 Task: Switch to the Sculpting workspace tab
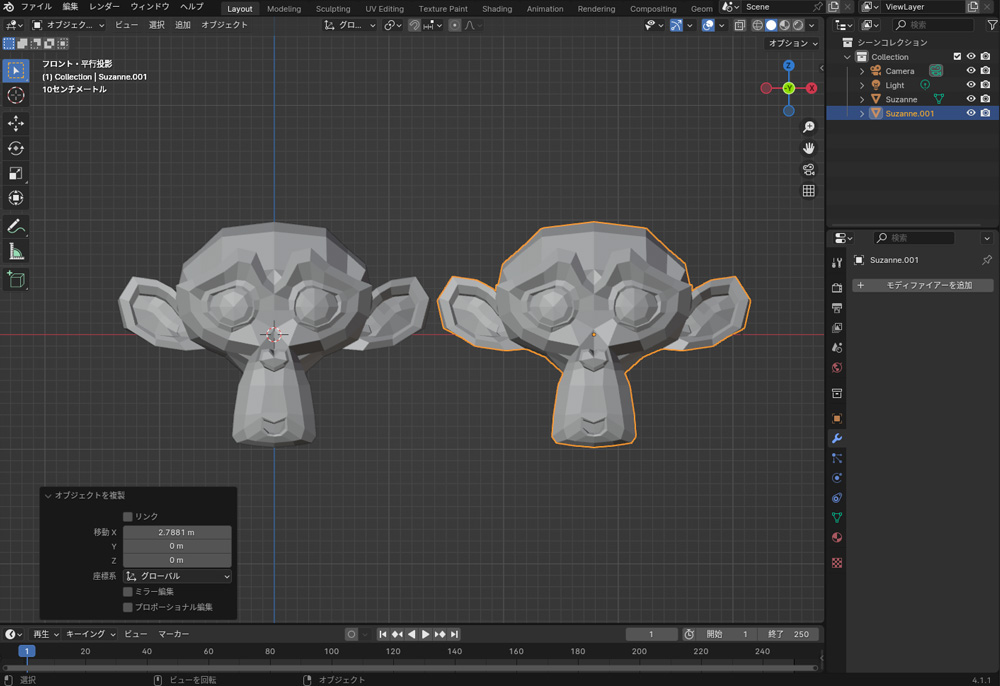333,8
